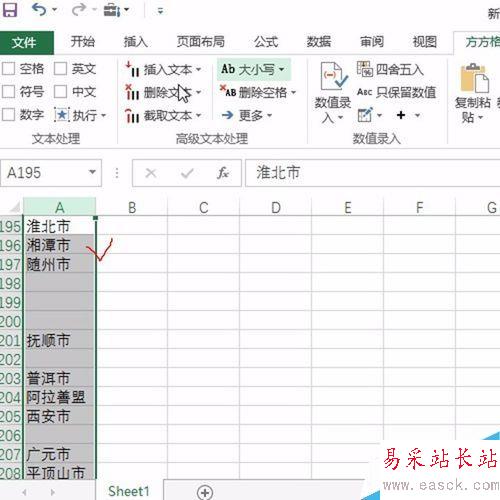The height and width of the screenshot is (500, 500).
Task: Click the 截取文本 icon
Action: coord(132,115)
